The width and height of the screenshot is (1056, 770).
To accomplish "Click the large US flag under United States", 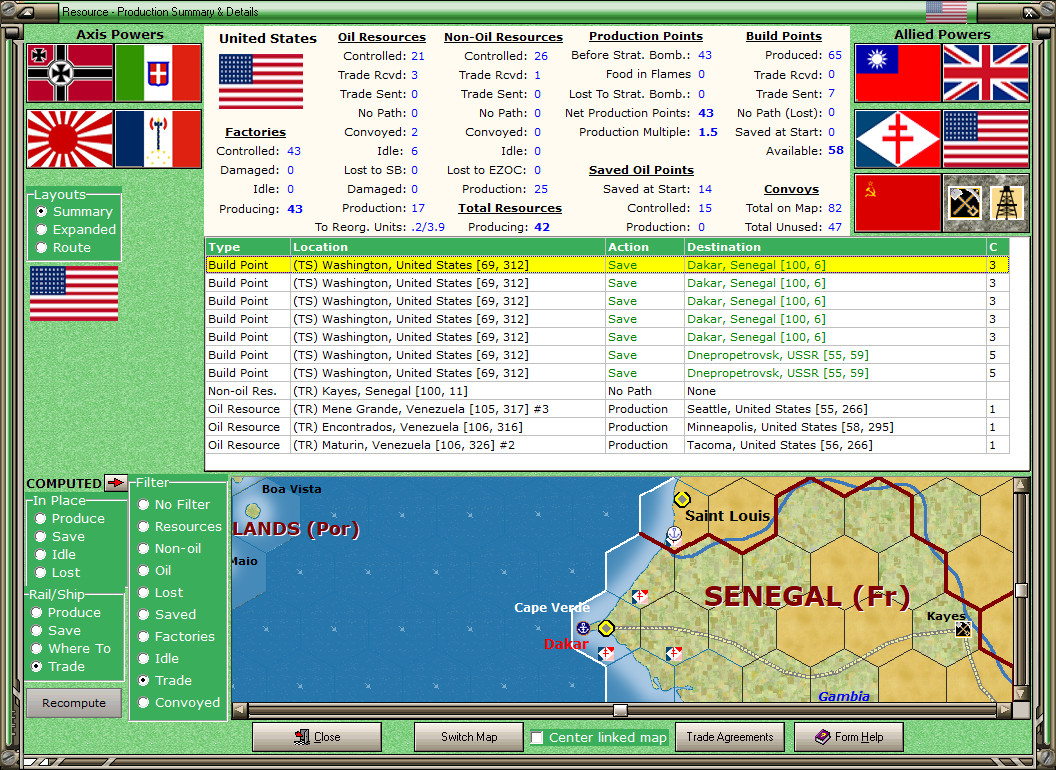I will 261,82.
